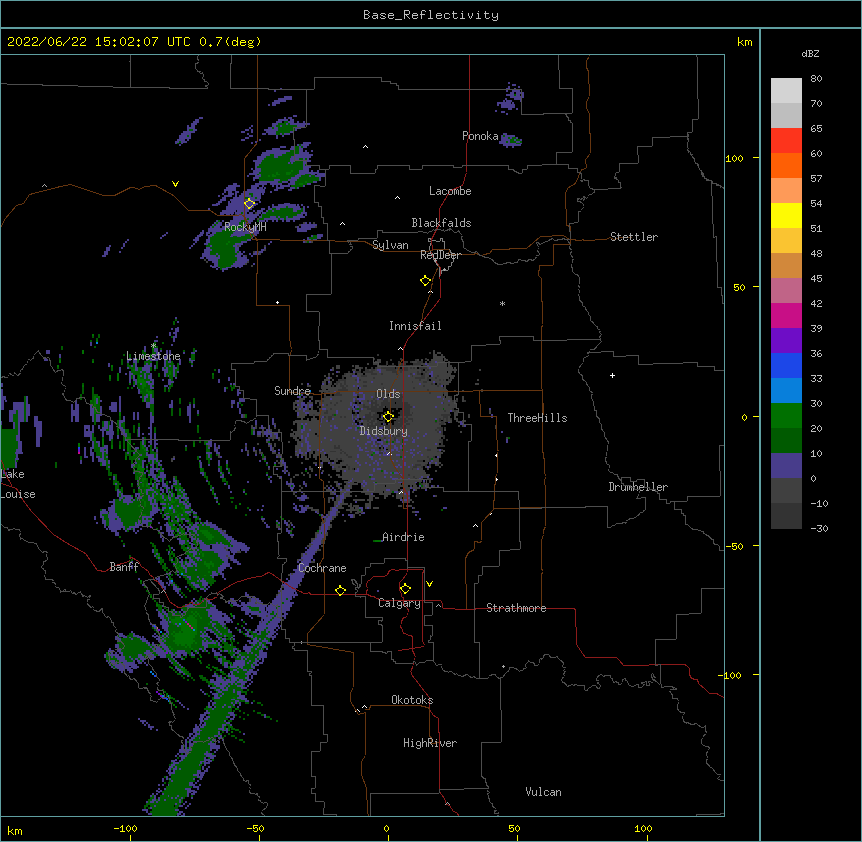Click the Sundre town label
862x842 pixels.
coord(292,391)
